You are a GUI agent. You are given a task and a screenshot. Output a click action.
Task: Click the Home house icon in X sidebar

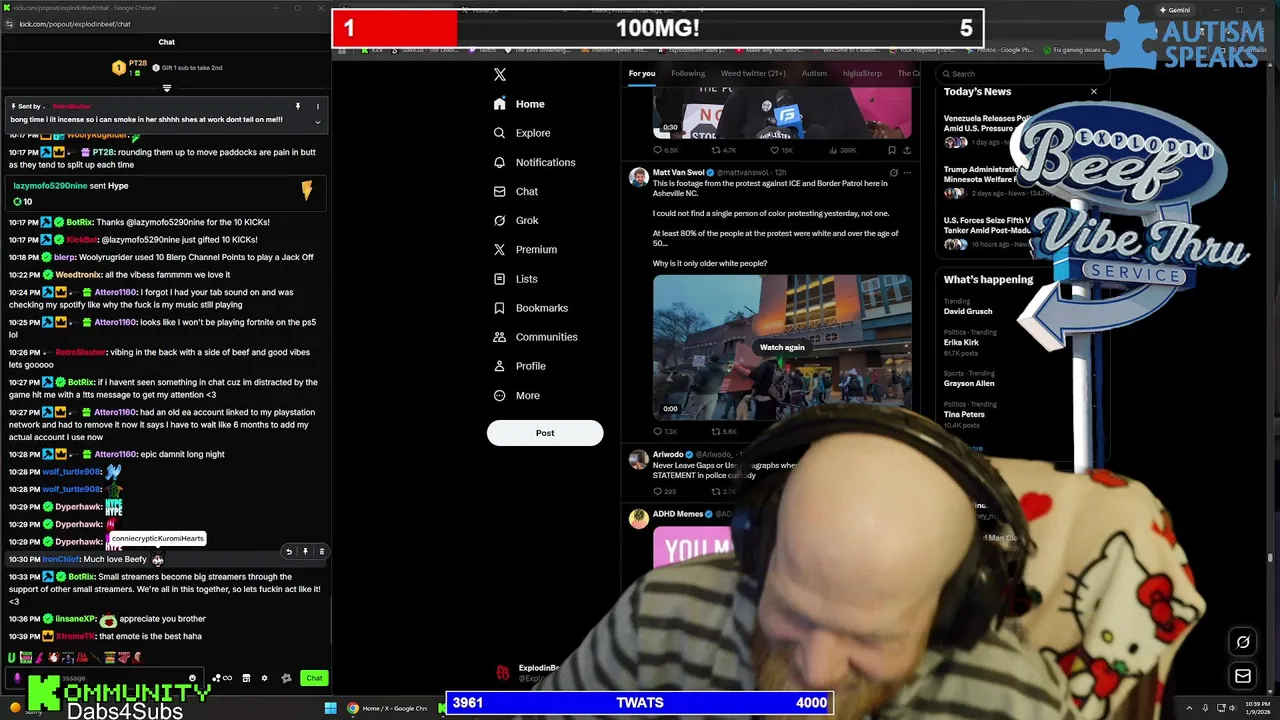point(499,104)
